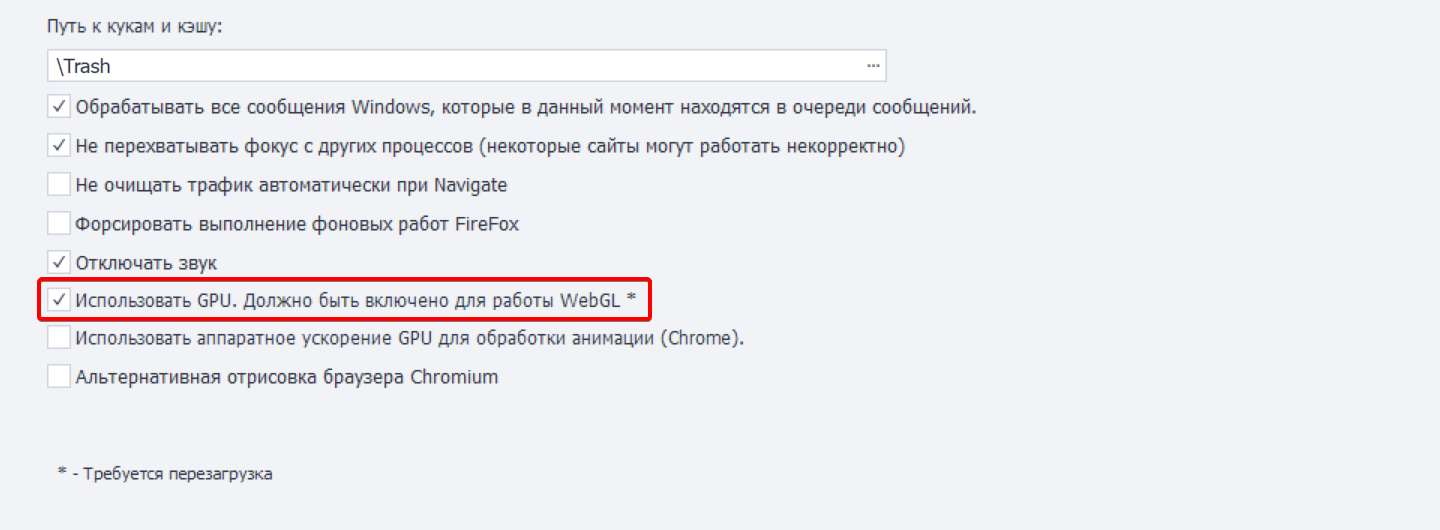
Task: Enable the don't clear traffic on Navigate checkbox
Action: (59, 185)
